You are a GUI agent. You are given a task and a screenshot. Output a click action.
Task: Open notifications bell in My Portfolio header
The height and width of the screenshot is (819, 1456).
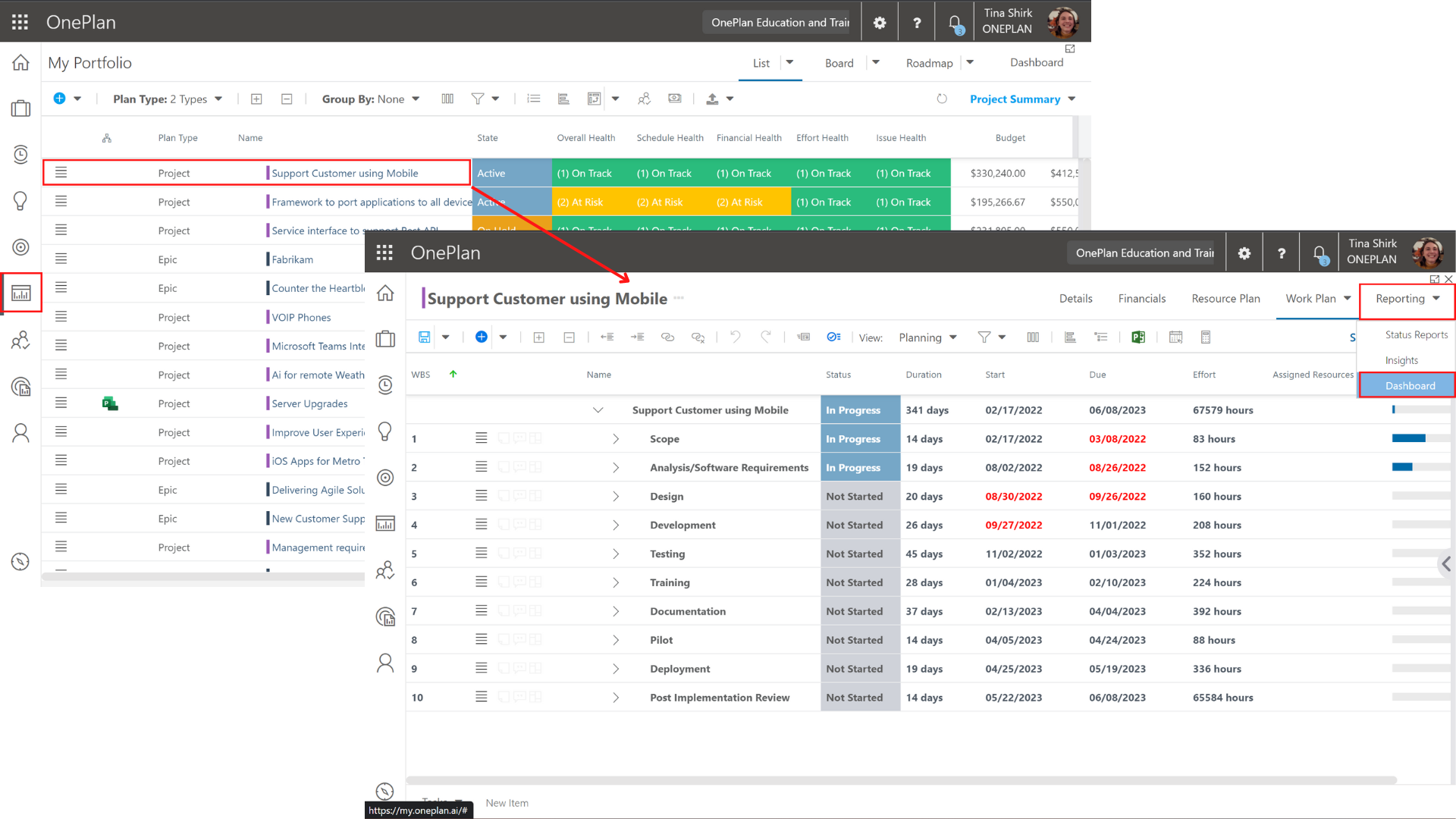point(955,24)
